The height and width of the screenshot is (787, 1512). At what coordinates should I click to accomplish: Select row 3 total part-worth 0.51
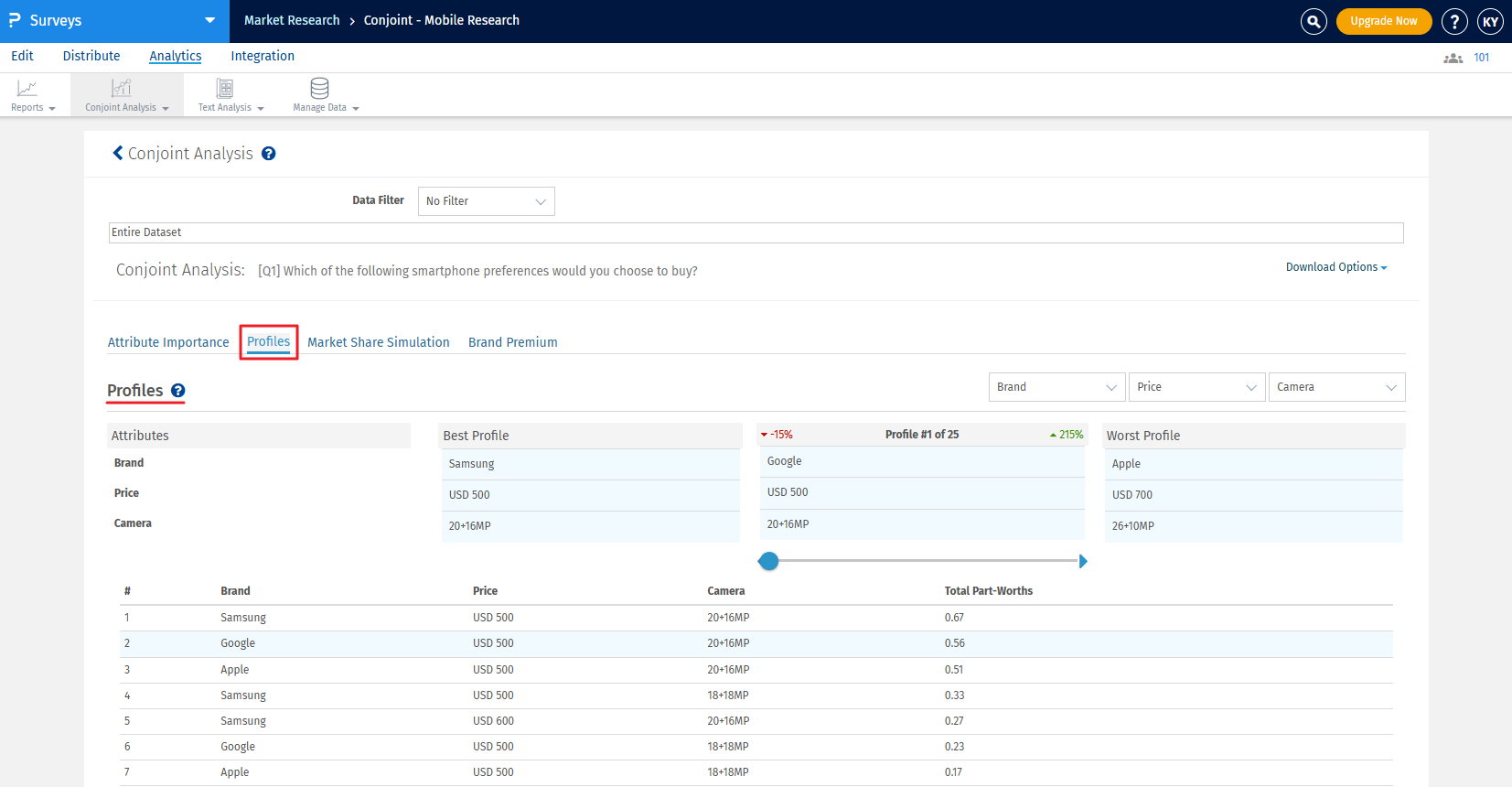point(954,670)
